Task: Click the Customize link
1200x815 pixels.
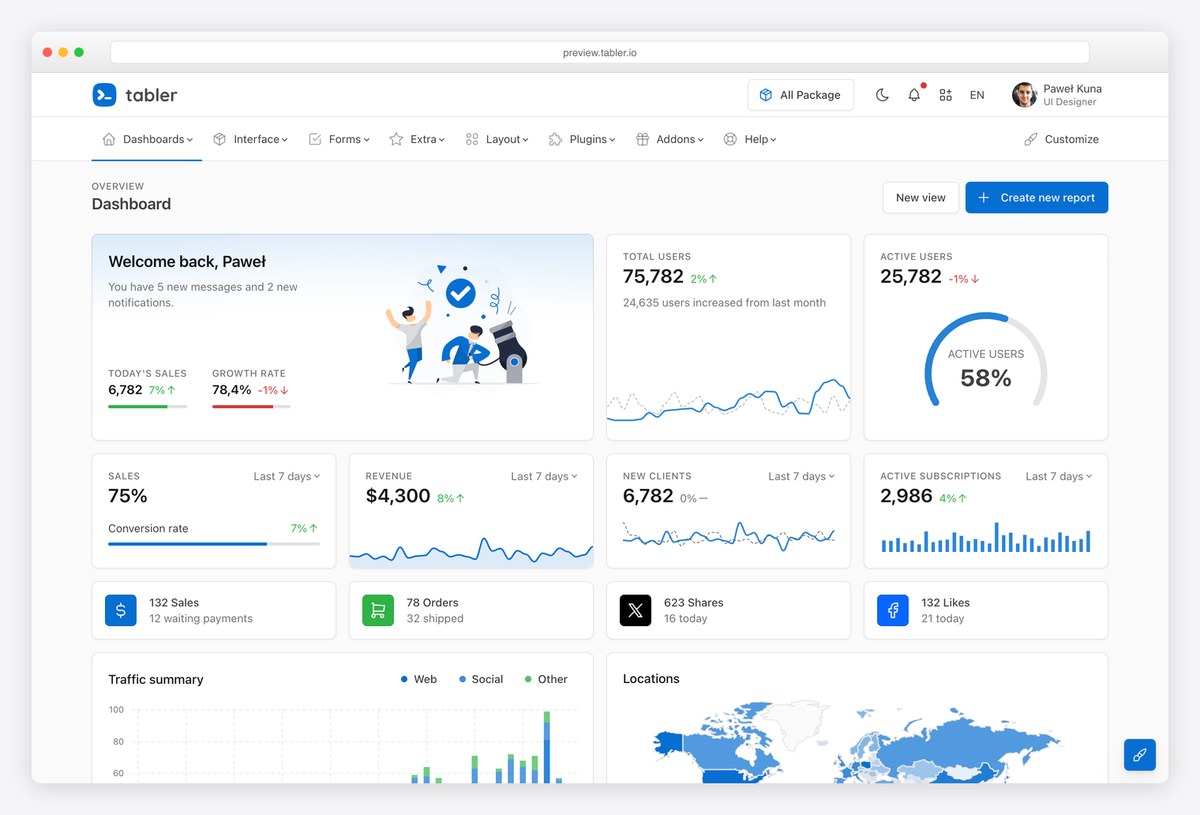Action: [x=1061, y=139]
